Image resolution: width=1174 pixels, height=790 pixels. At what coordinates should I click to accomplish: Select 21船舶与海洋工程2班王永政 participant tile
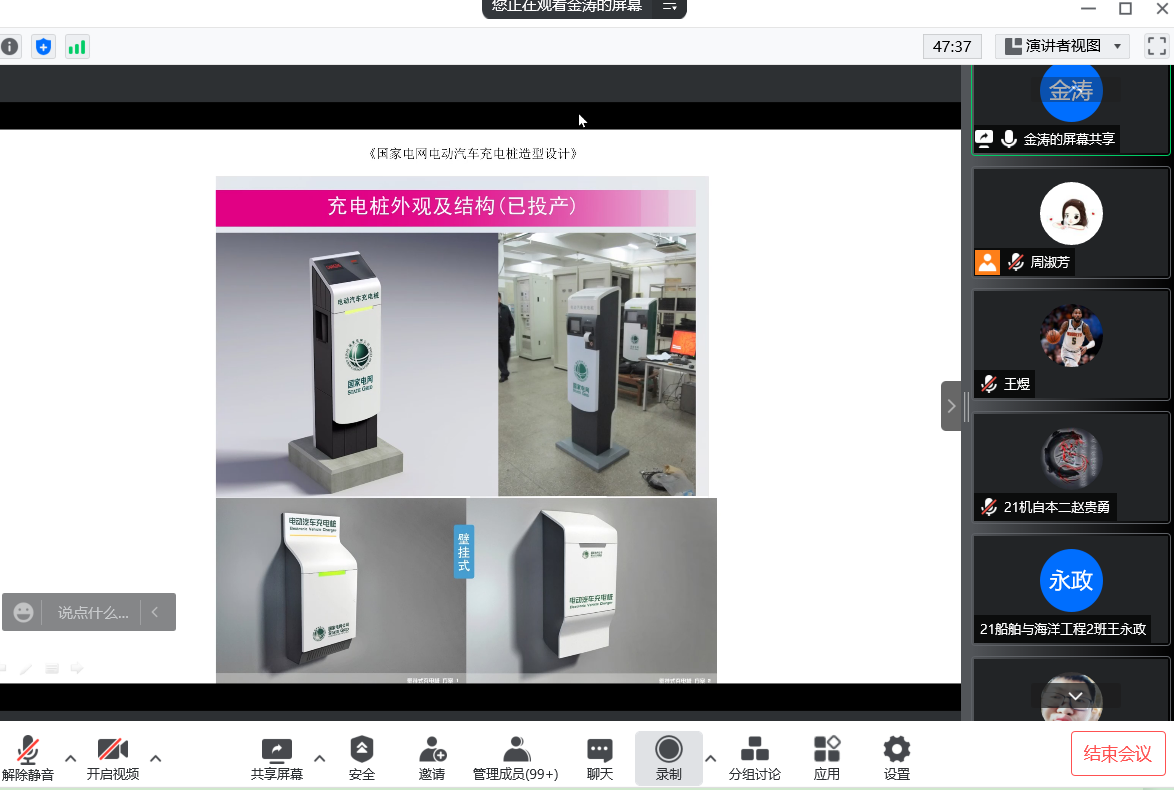pos(1071,589)
